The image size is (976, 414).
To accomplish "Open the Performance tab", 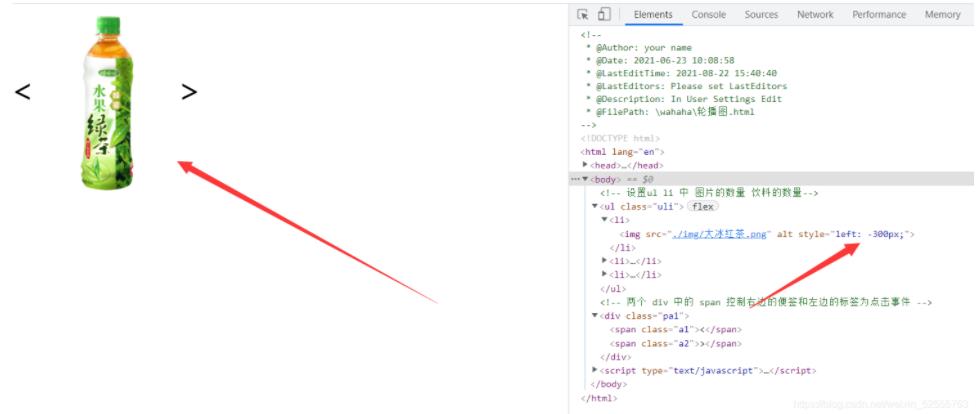I will (880, 15).
